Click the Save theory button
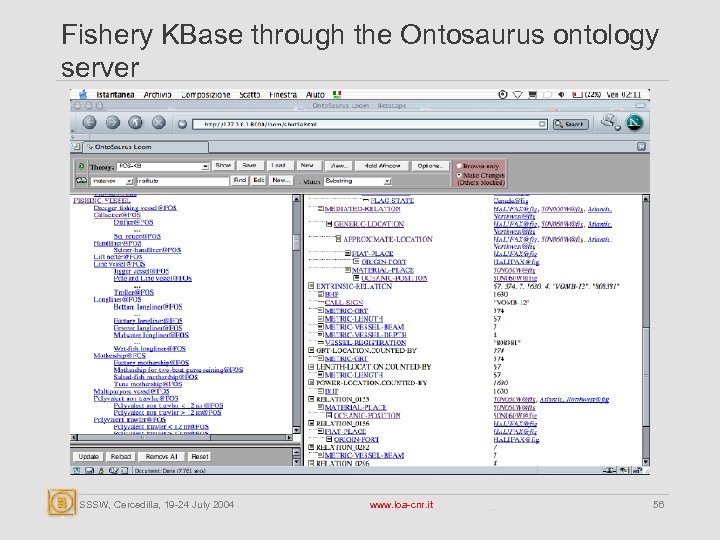Image resolution: width=720 pixels, height=540 pixels. (249, 165)
